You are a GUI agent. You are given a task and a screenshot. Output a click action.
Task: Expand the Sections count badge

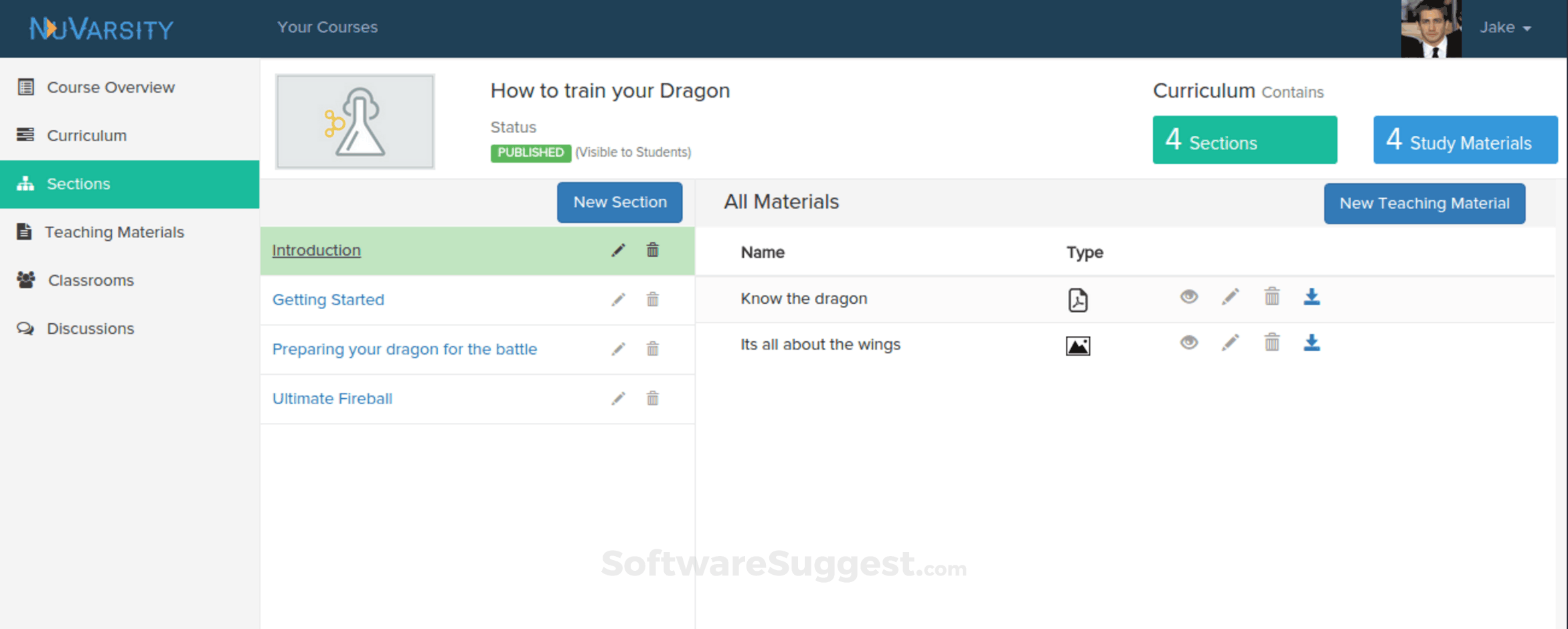pos(1244,139)
